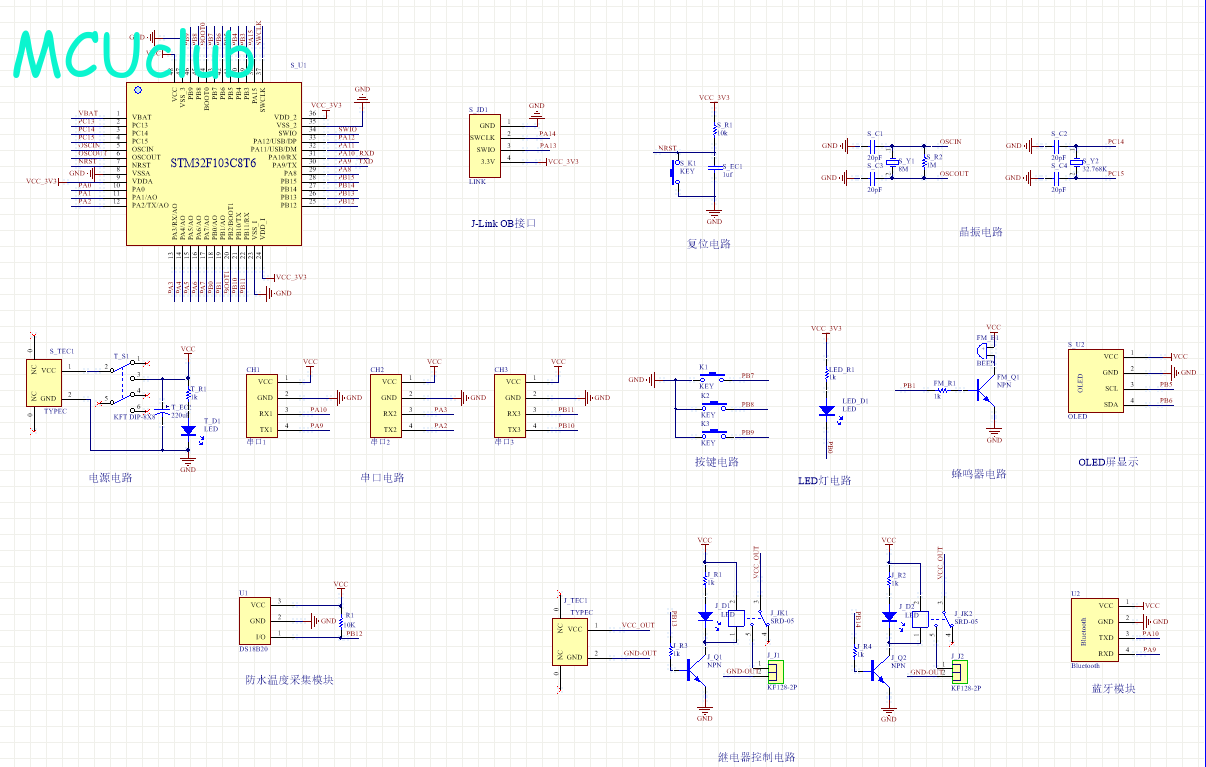Viewport: 1206px width, 767px height.
Task: Click the J-Link OB接口 section label
Action: (503, 223)
